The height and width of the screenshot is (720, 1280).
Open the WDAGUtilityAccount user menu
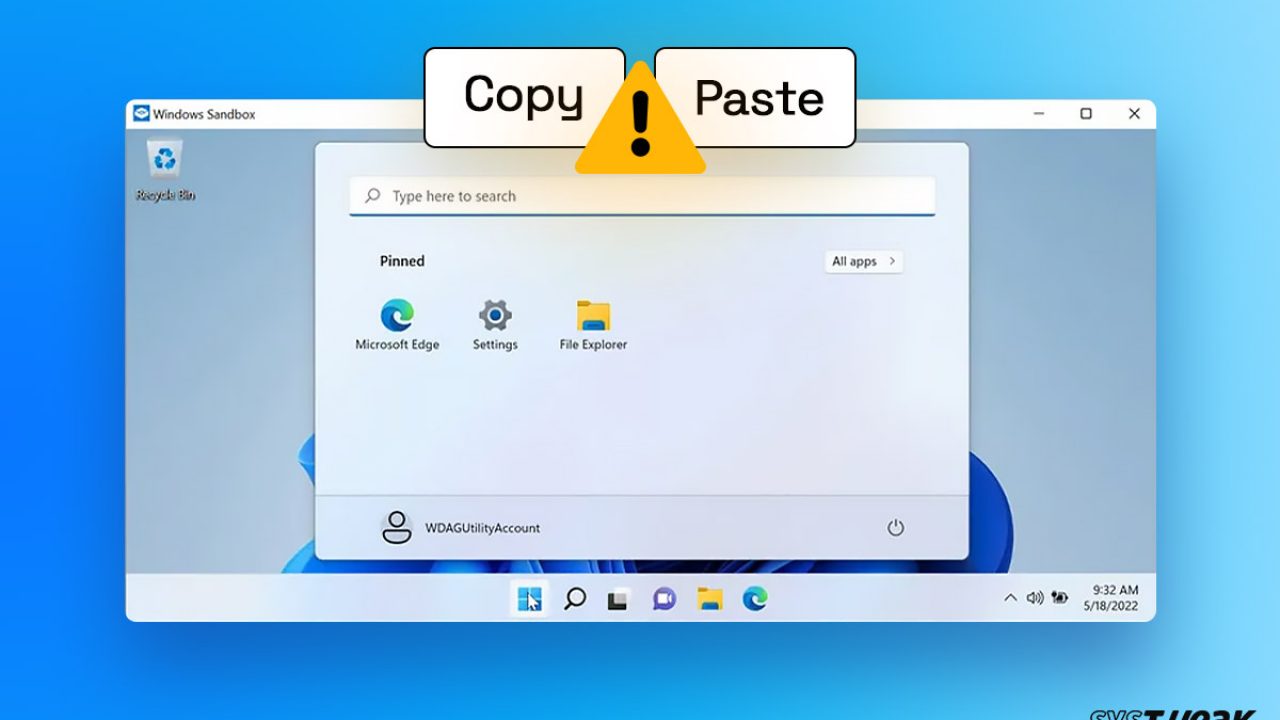(x=461, y=528)
